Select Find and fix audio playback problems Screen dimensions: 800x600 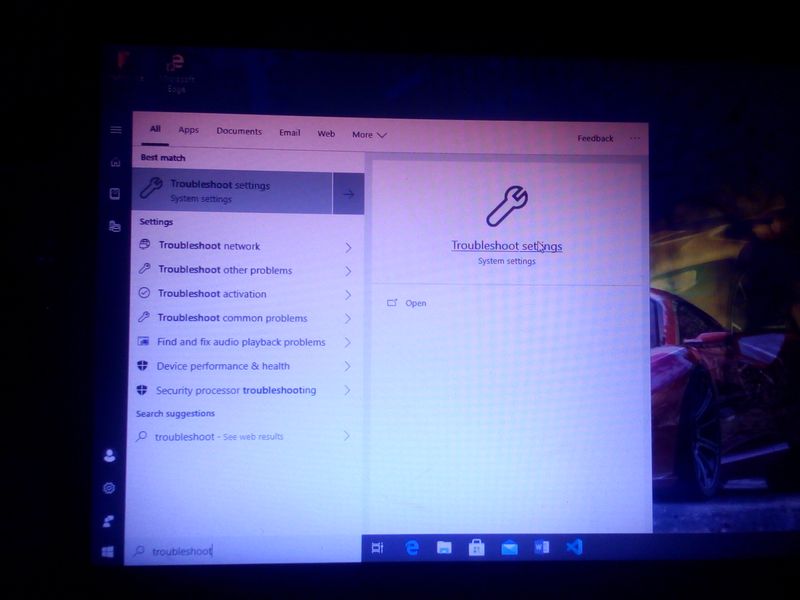tap(240, 342)
